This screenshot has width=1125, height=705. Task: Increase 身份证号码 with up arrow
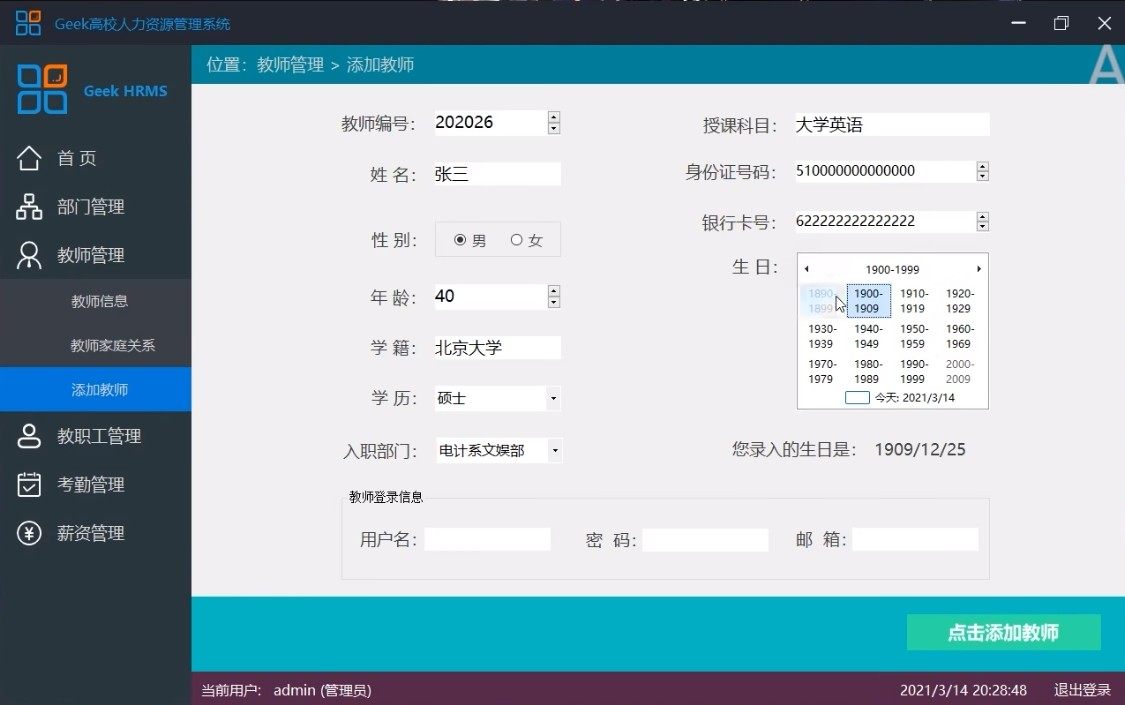(983, 166)
